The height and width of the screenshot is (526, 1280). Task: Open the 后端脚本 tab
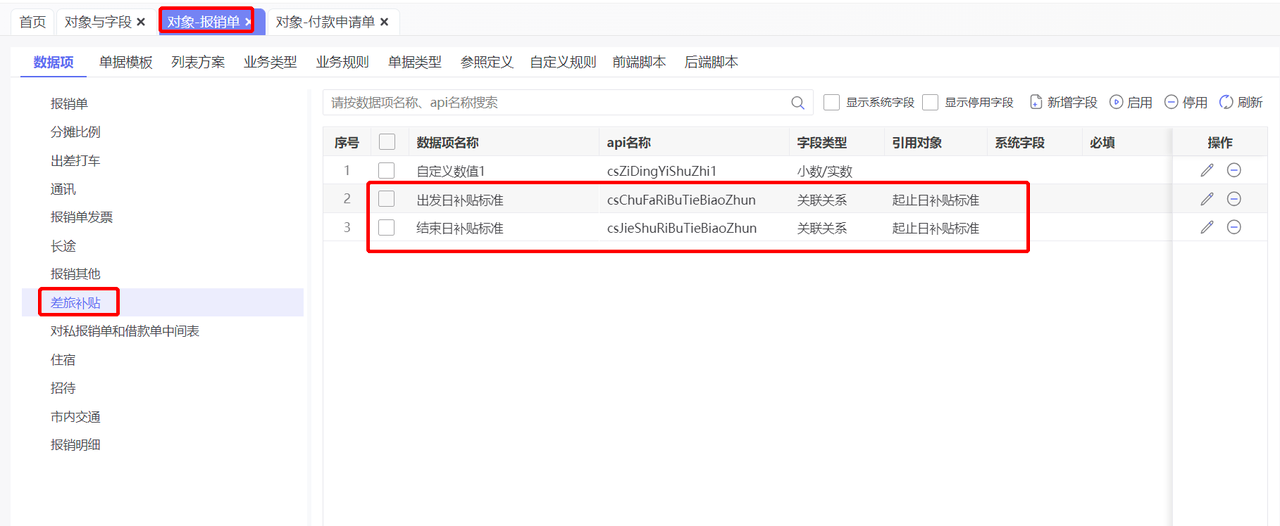(x=711, y=62)
